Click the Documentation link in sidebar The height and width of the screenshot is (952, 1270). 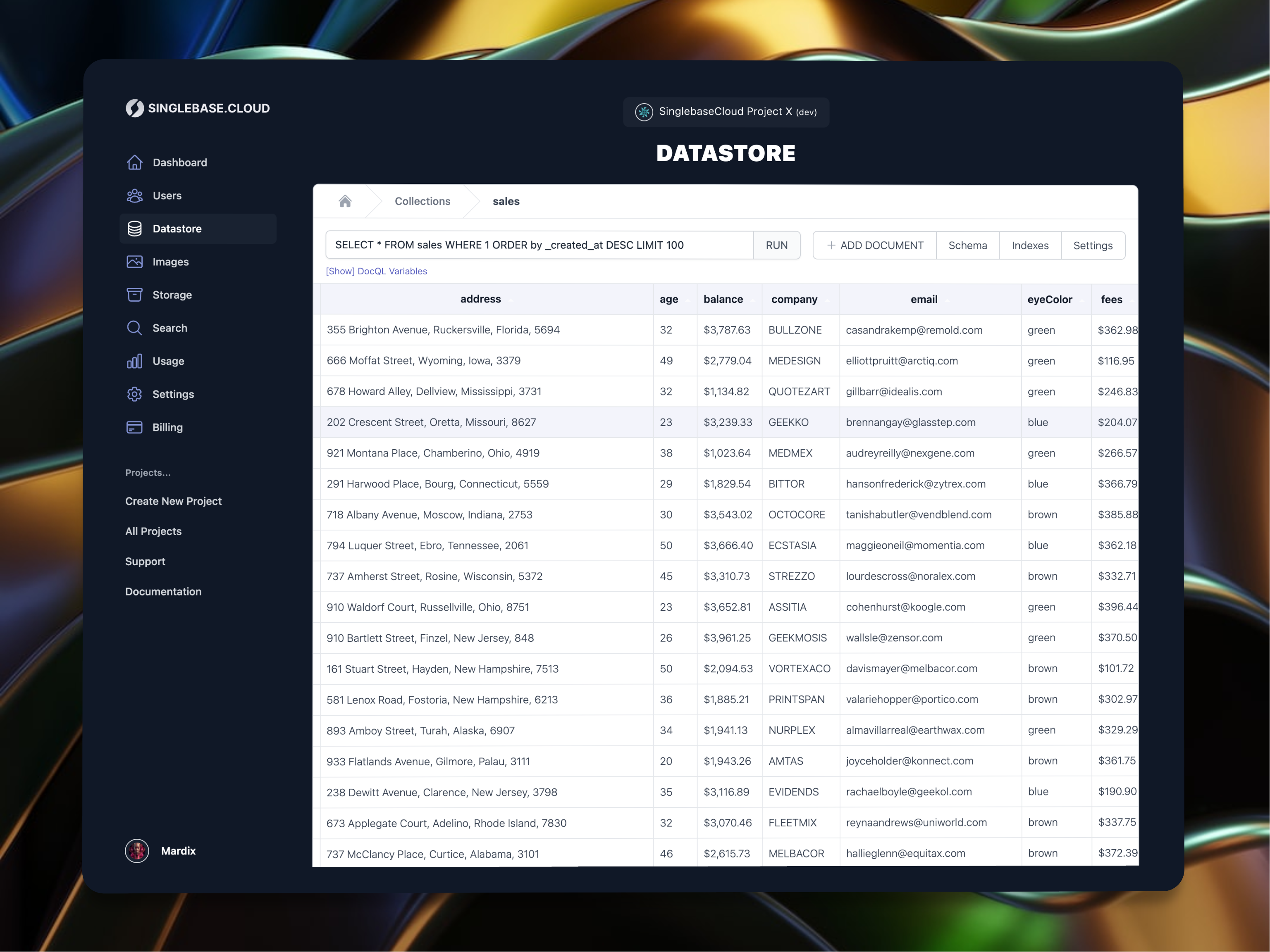(x=163, y=591)
